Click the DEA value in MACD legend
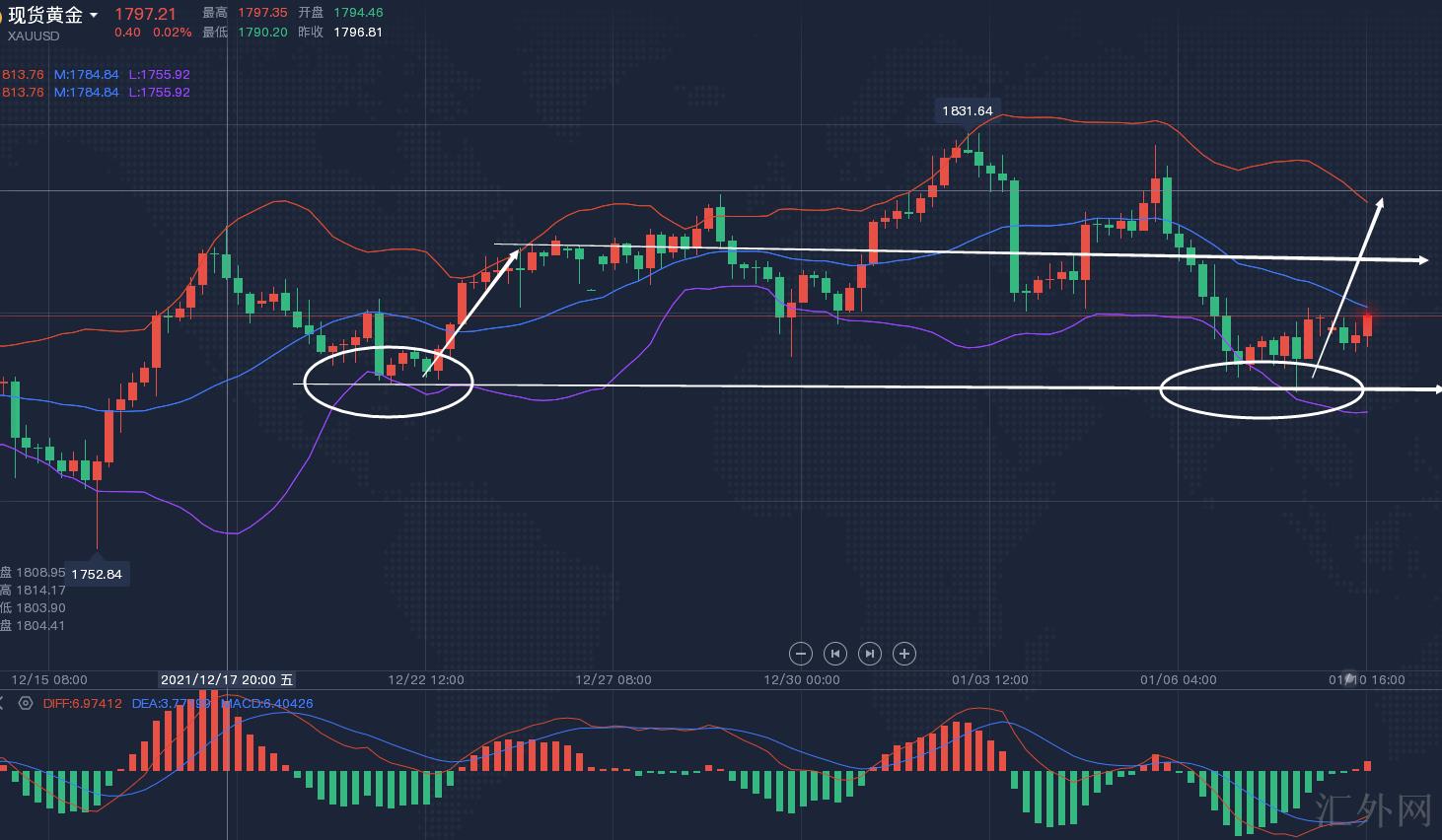The height and width of the screenshot is (840, 1442). (171, 703)
